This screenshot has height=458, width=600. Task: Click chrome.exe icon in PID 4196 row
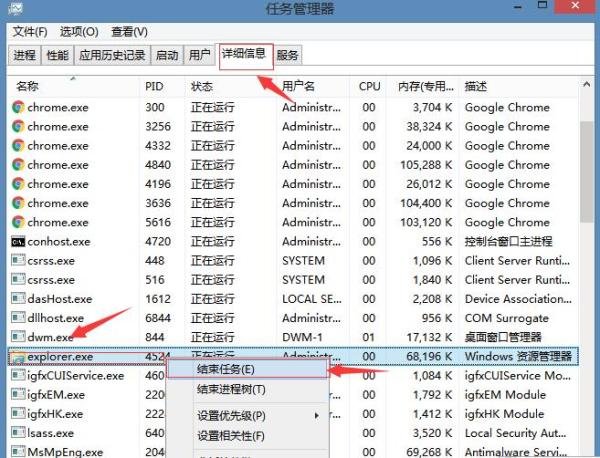[18, 184]
